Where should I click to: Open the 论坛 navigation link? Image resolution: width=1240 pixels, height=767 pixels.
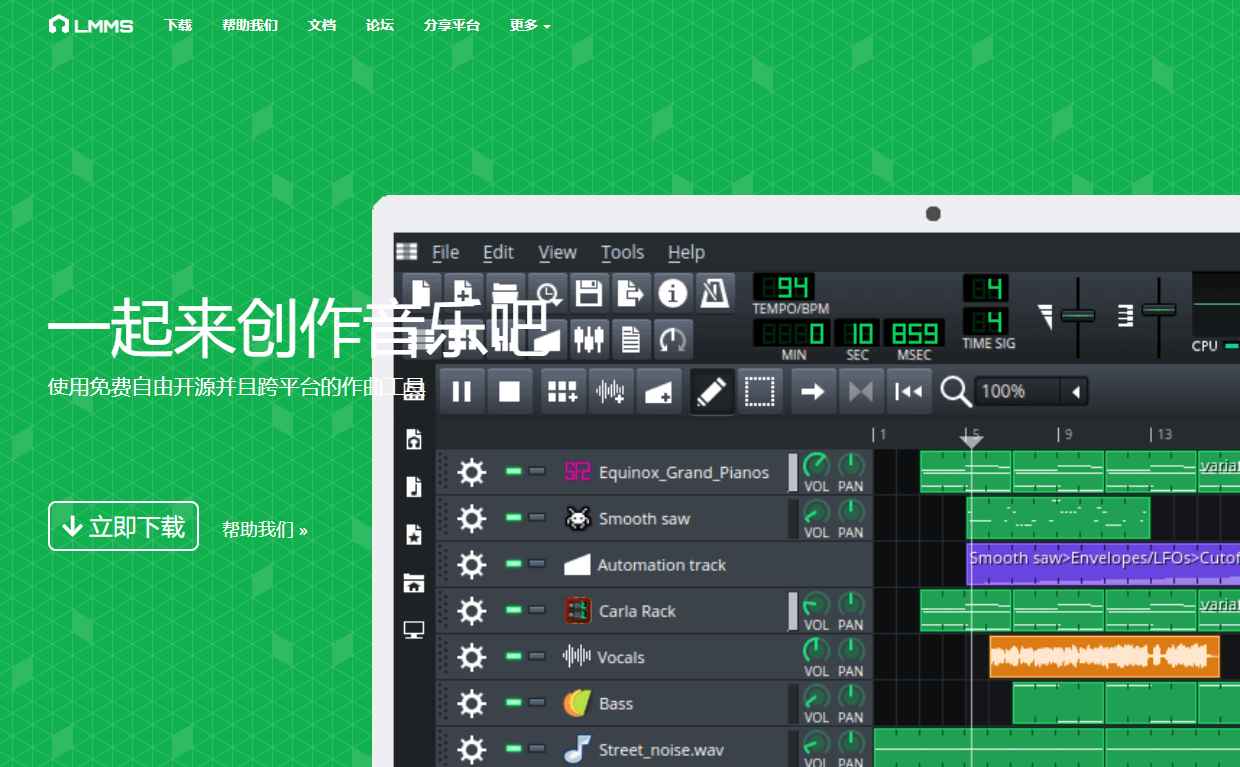click(380, 25)
